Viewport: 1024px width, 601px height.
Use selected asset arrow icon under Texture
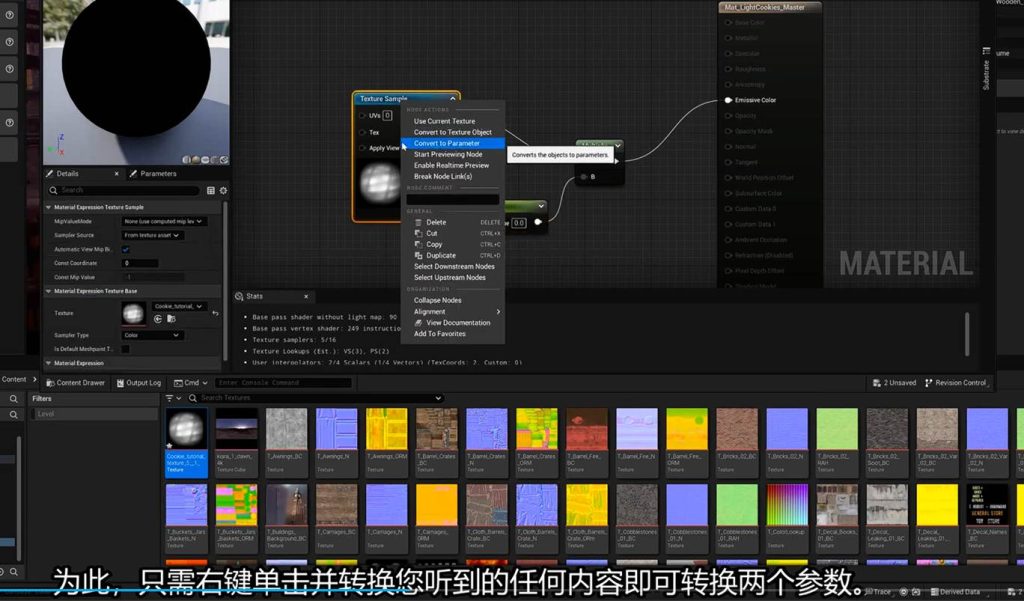pyautogui.click(x=157, y=320)
